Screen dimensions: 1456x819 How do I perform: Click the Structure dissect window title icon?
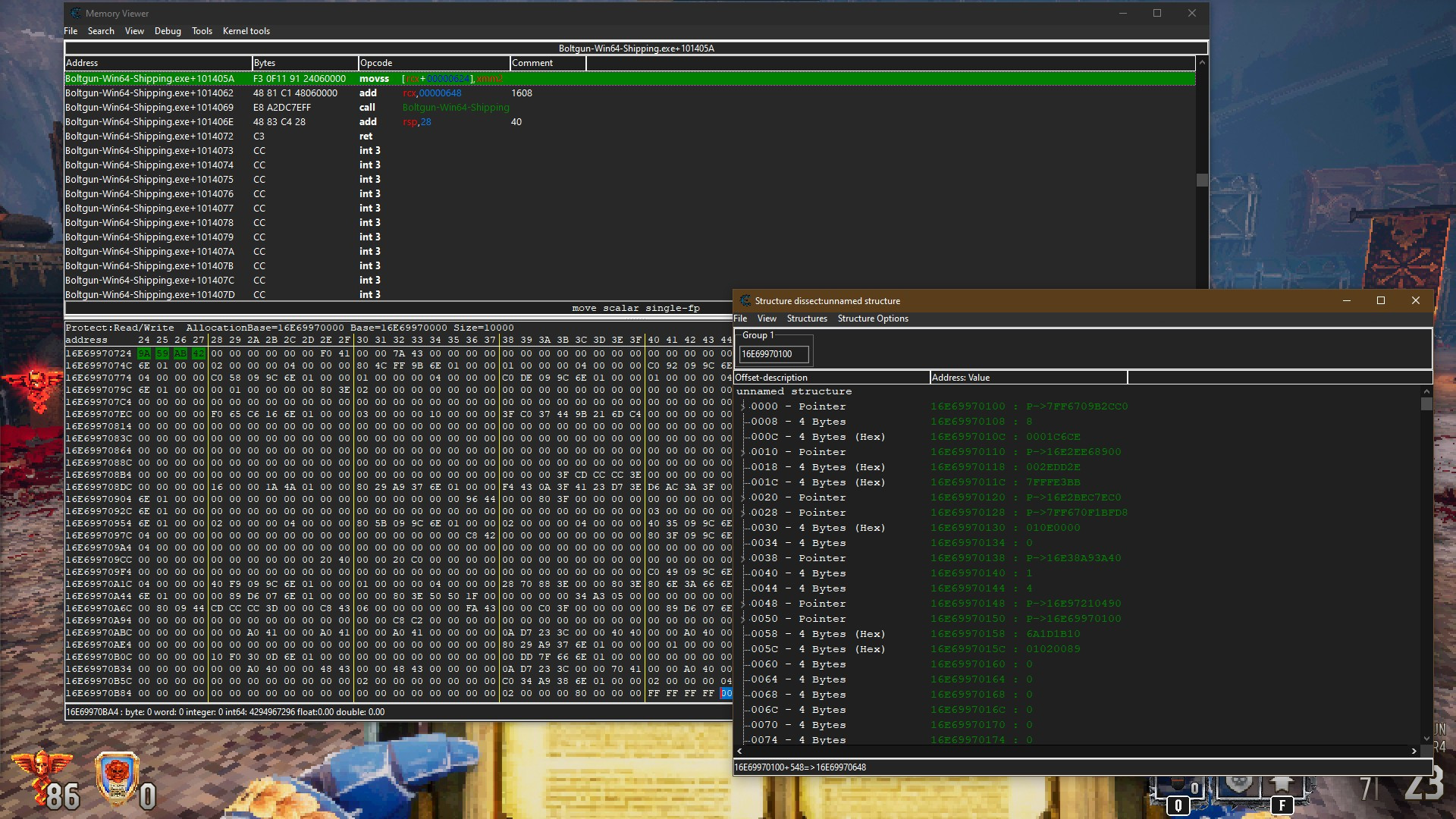[x=745, y=301]
